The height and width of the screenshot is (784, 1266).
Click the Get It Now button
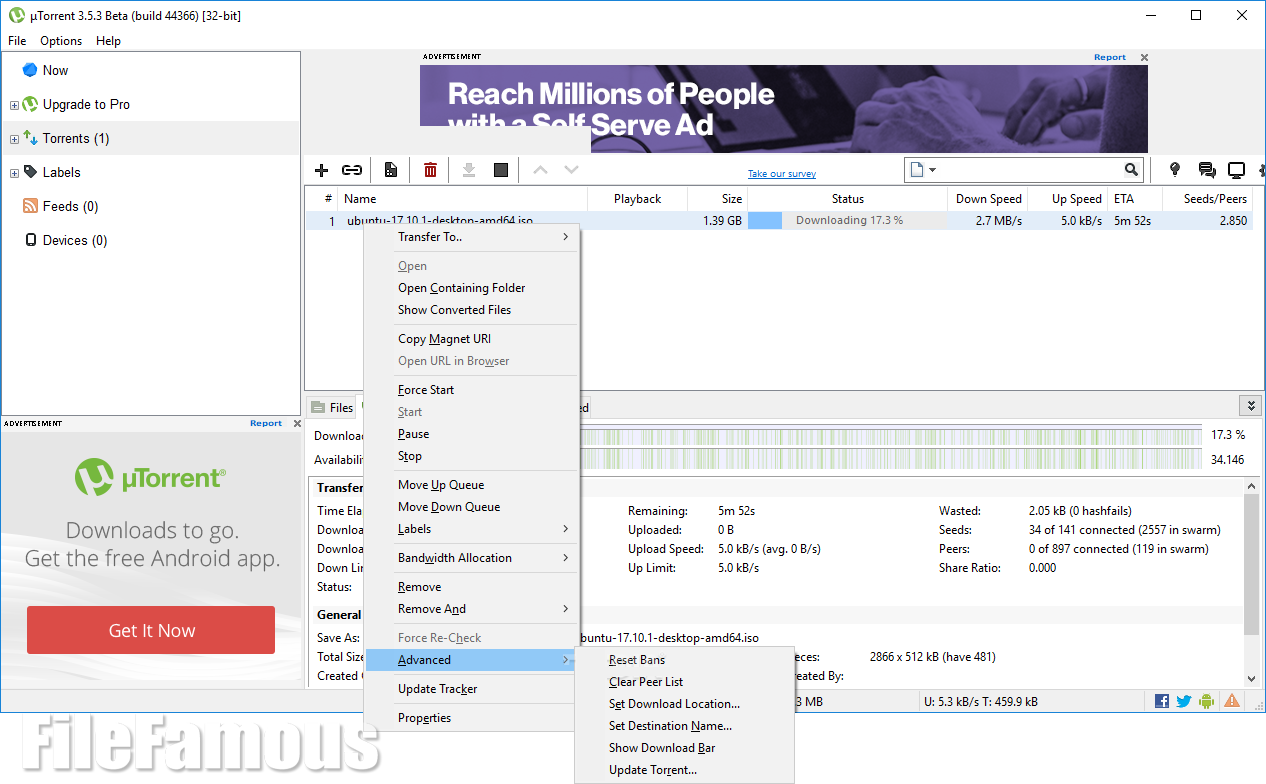pos(151,630)
